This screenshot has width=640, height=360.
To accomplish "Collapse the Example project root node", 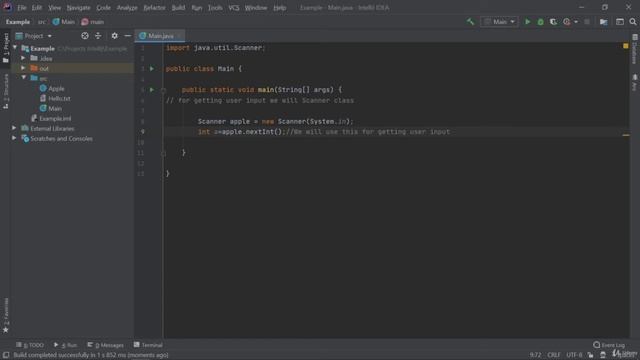I will (15, 48).
